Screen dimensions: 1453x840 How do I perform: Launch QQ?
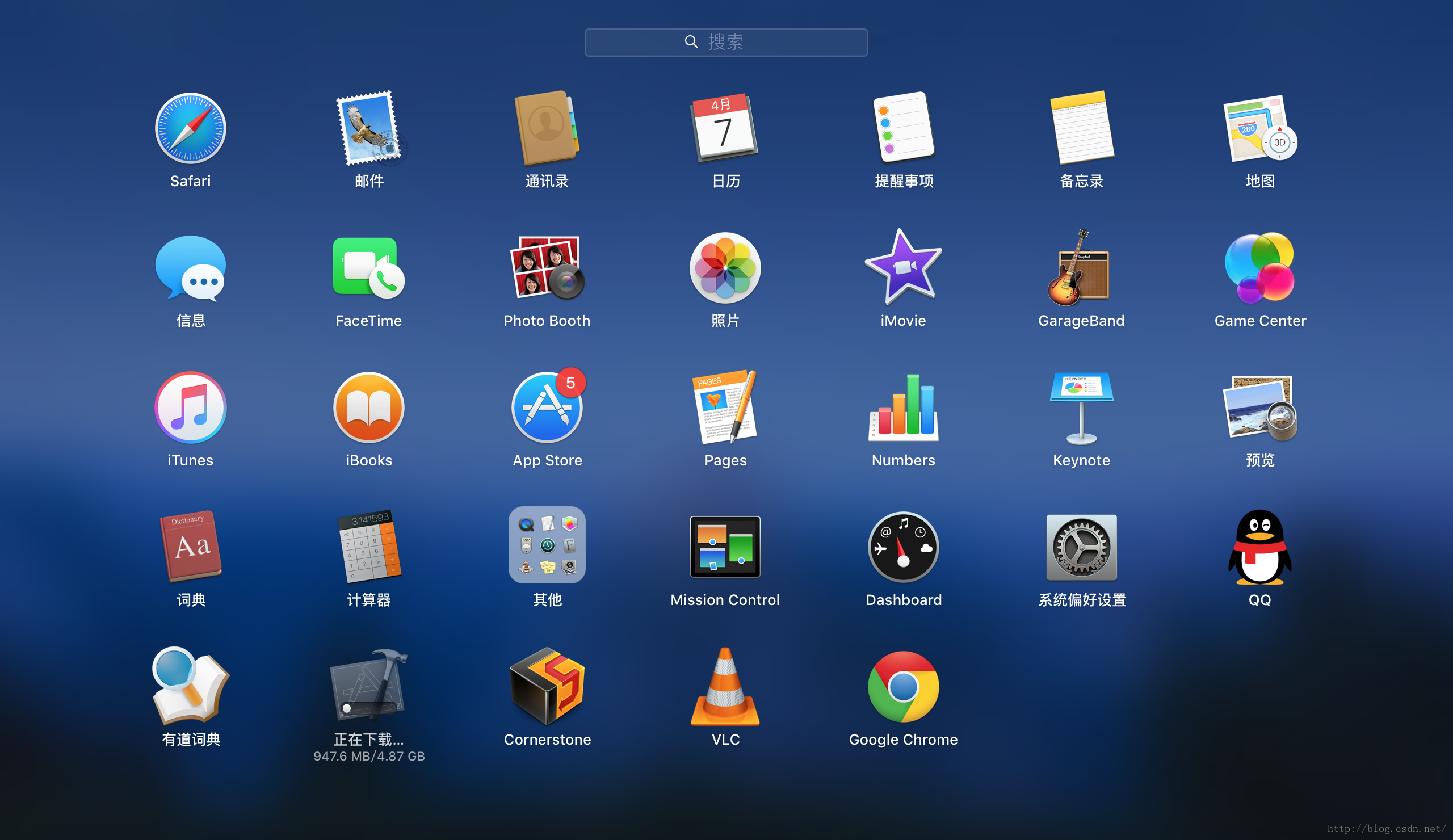1260,547
